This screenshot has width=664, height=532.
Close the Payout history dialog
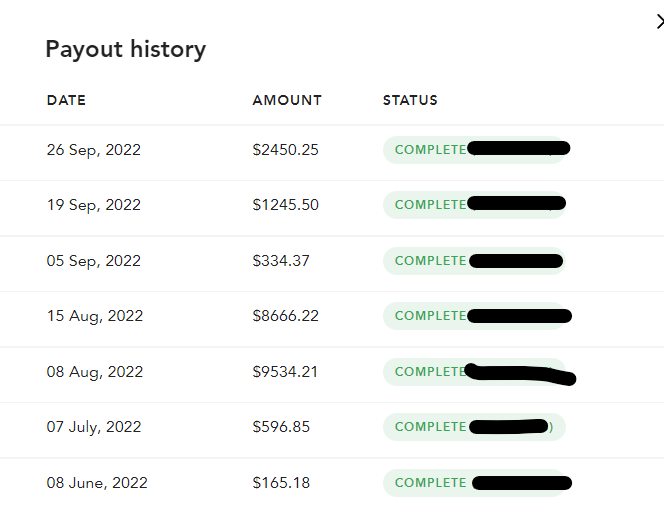click(659, 22)
